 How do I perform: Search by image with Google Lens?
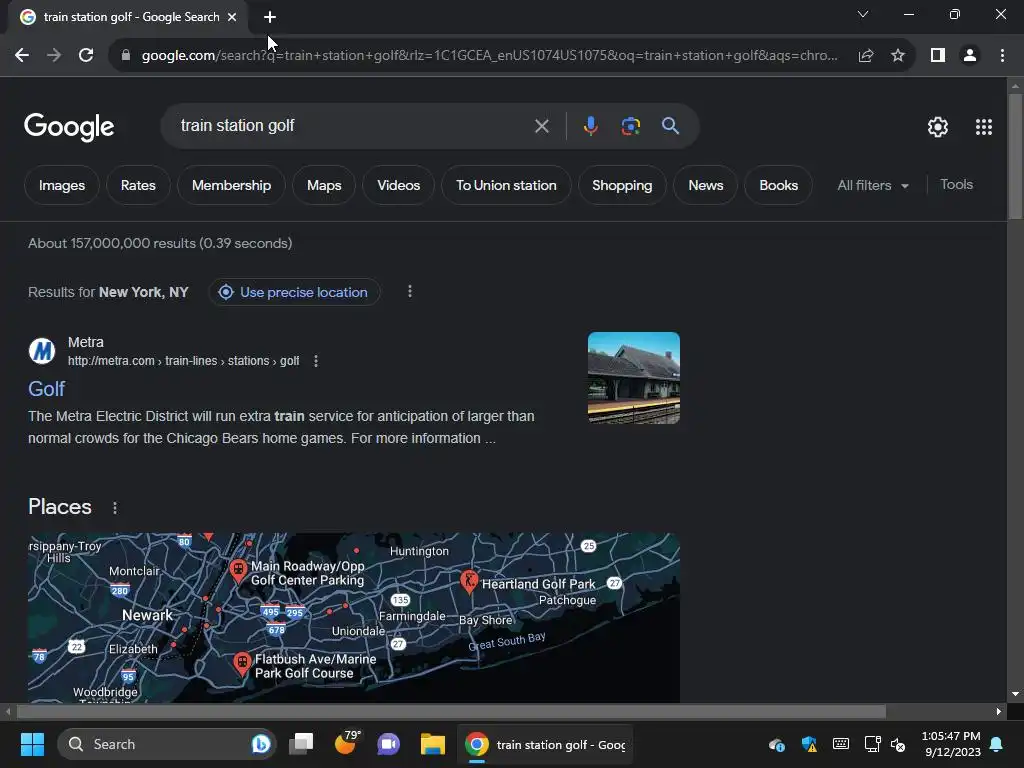click(x=630, y=126)
